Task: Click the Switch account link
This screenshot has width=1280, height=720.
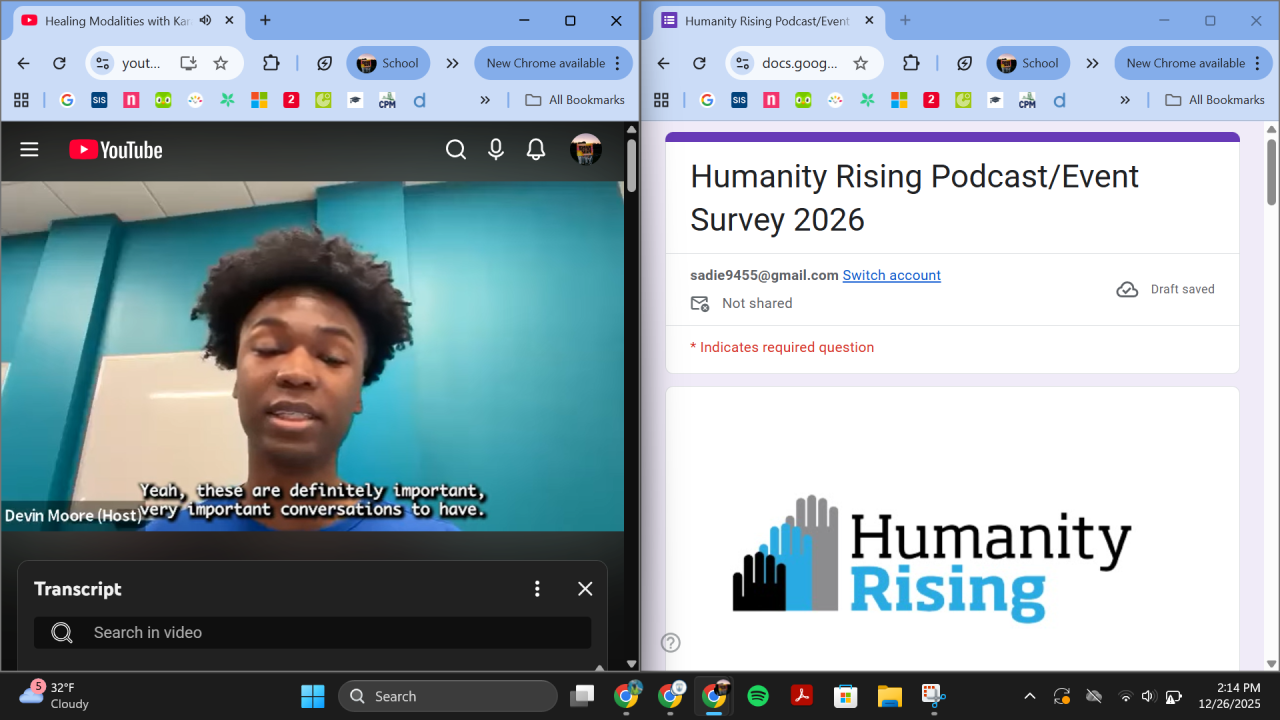Action: [891, 275]
